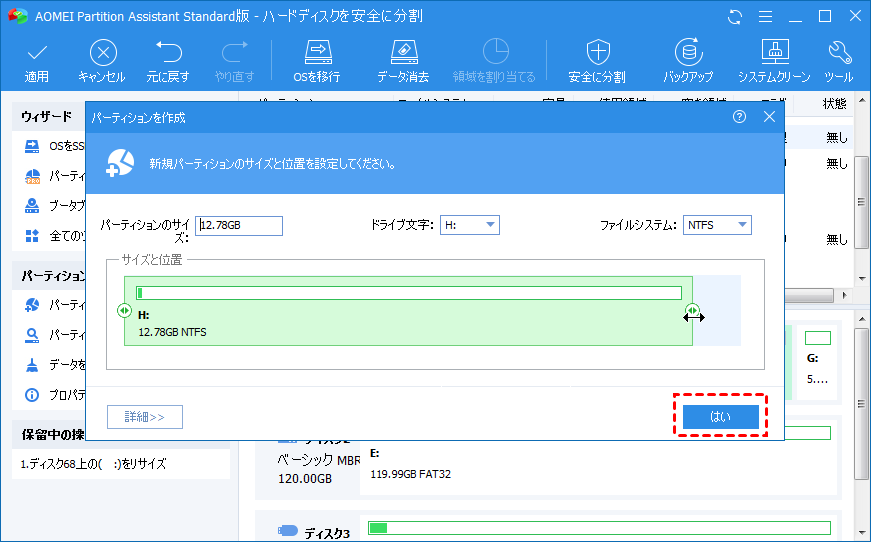Click the Allocate Space (領域を割り当てる) icon

click(x=495, y=52)
